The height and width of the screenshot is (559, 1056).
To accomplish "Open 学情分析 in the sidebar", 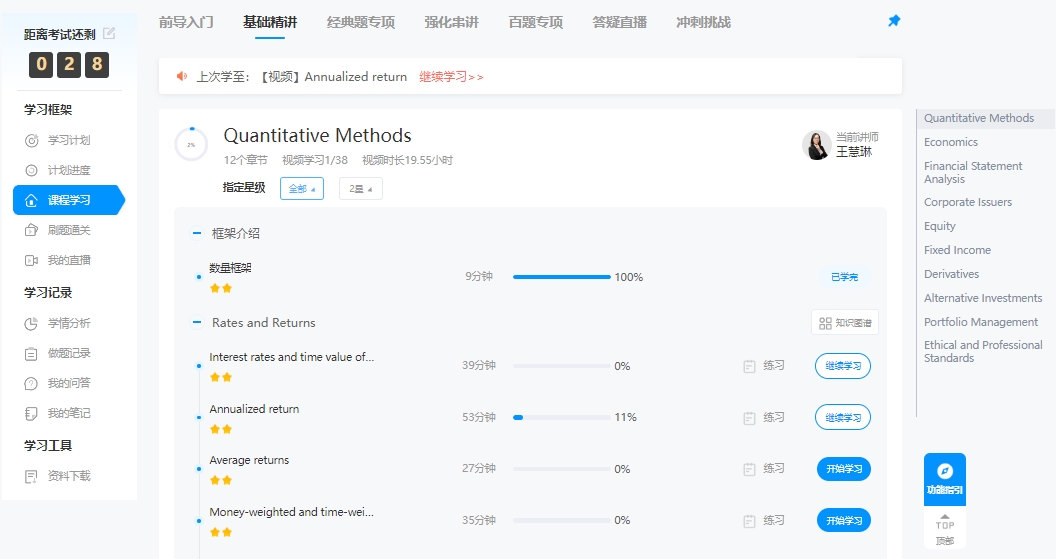I will 68,323.
